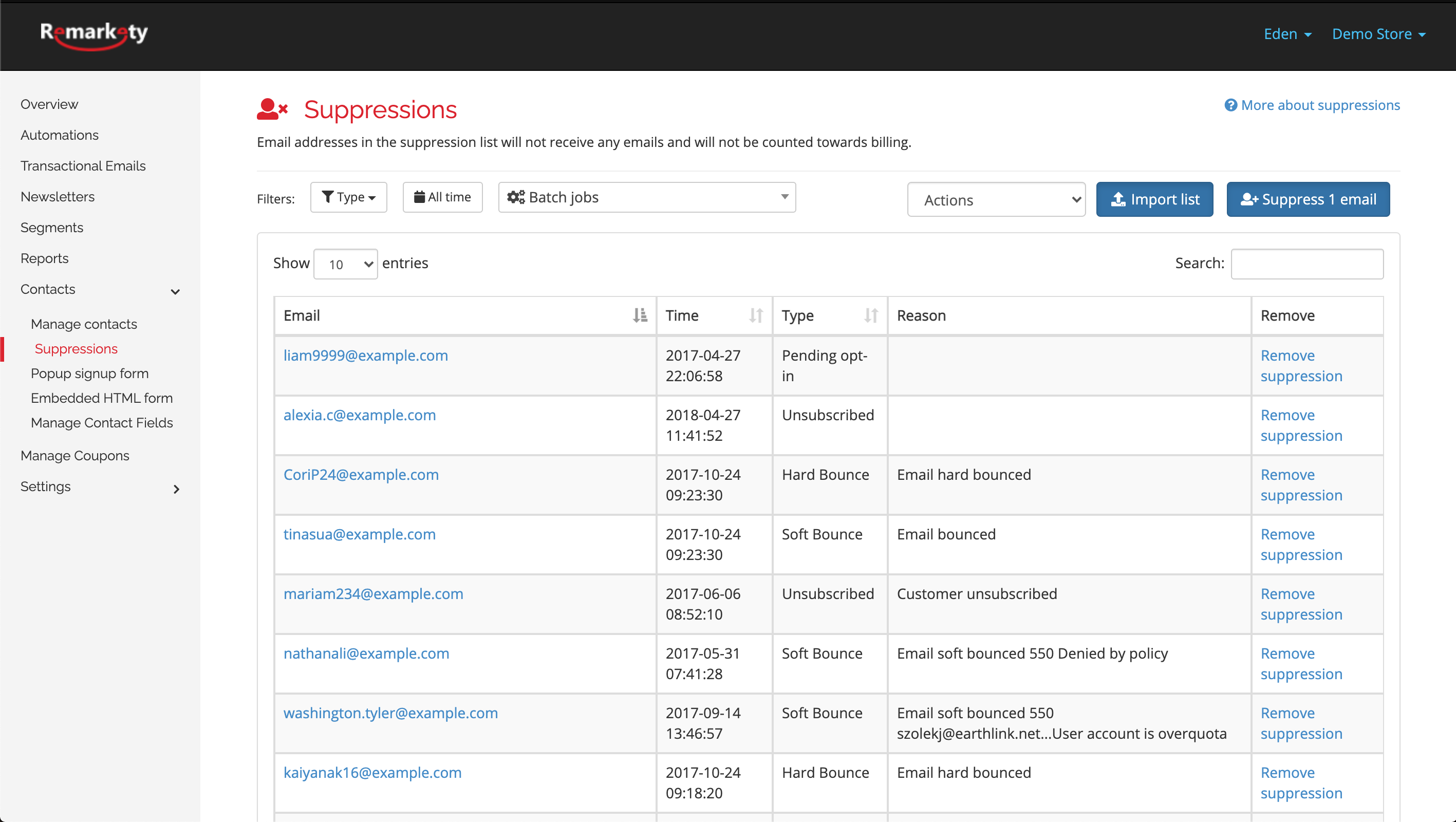Open washington.tyler@example.com contact link
The width and height of the screenshot is (1456, 822).
coord(390,713)
